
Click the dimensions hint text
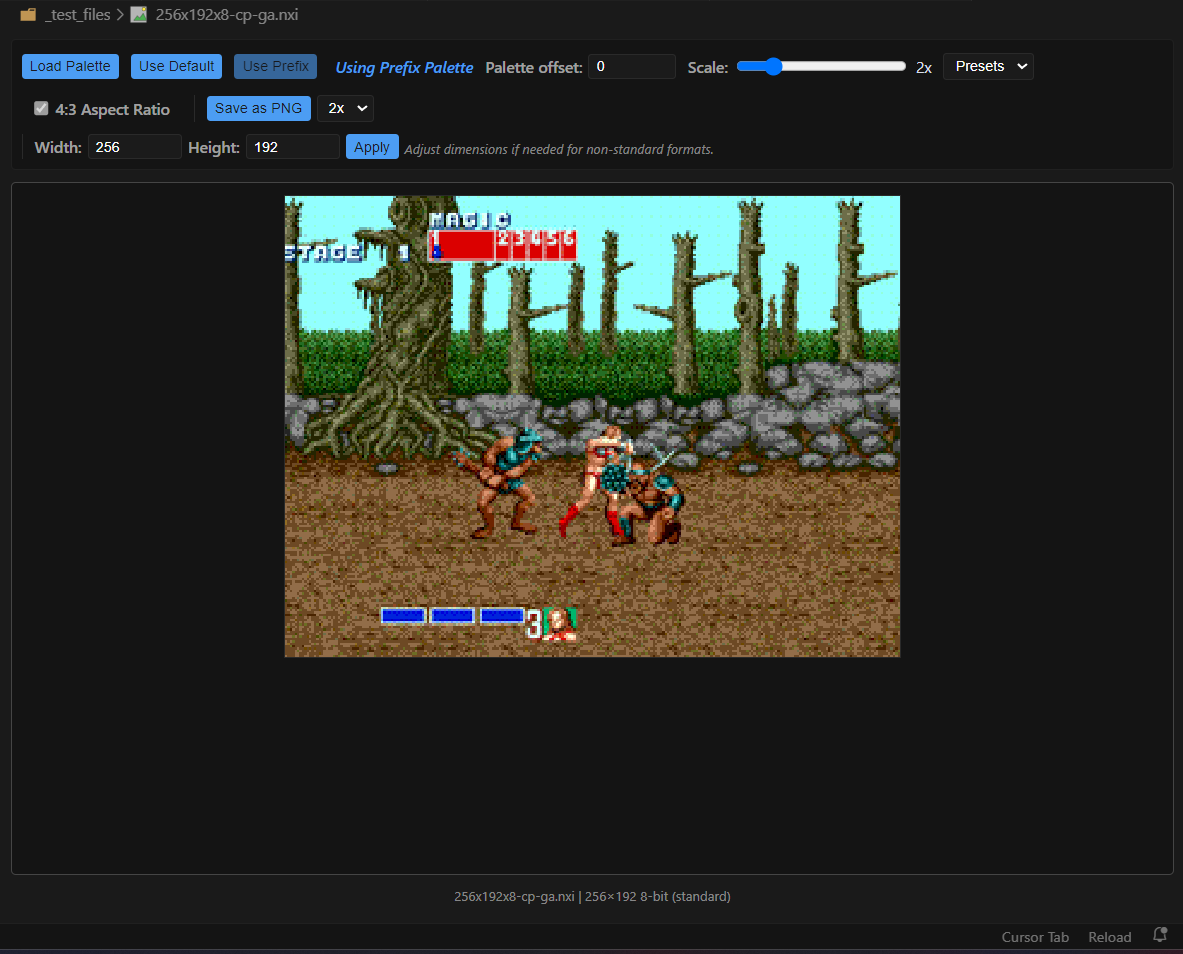click(x=559, y=149)
